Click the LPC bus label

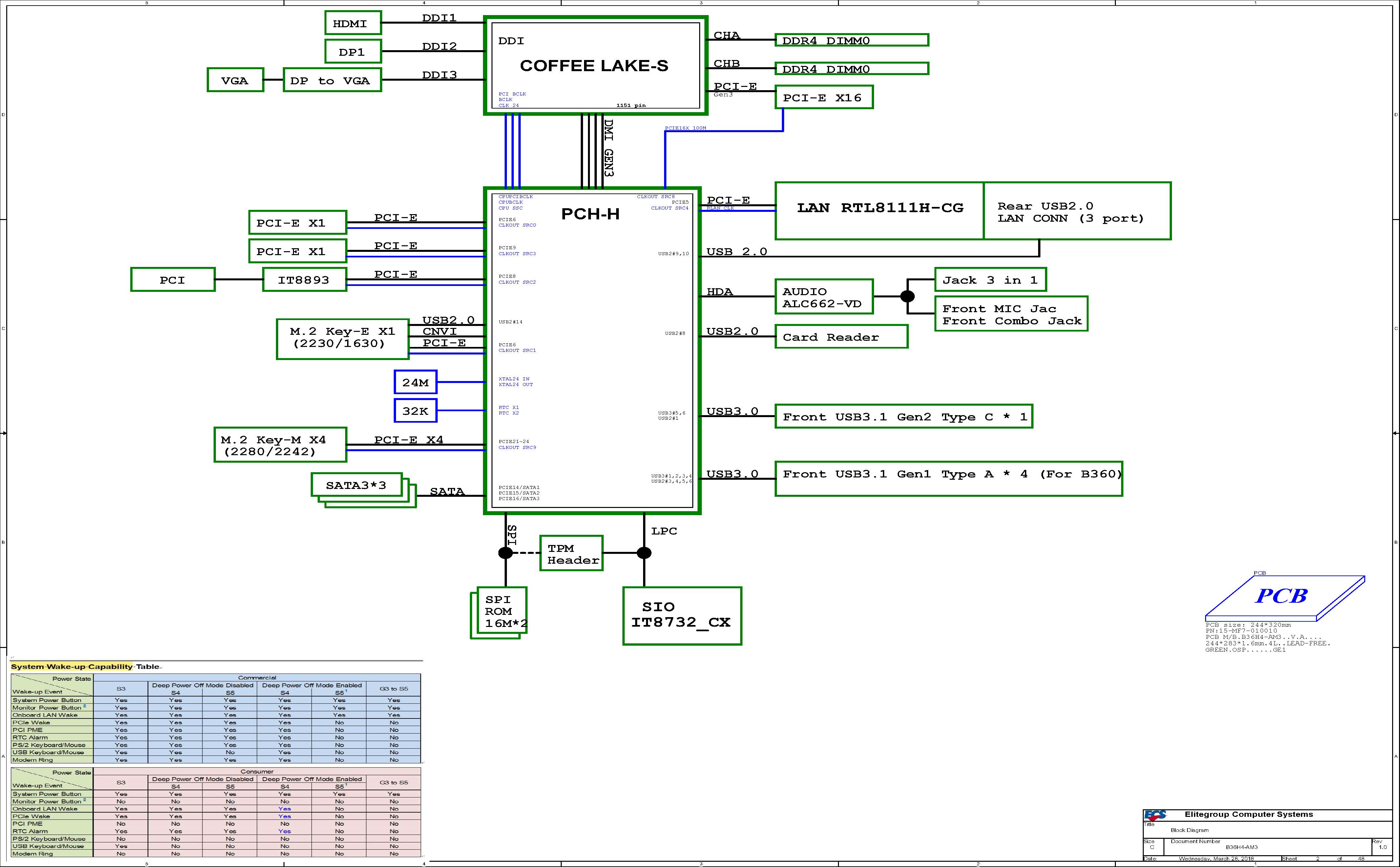tap(664, 531)
